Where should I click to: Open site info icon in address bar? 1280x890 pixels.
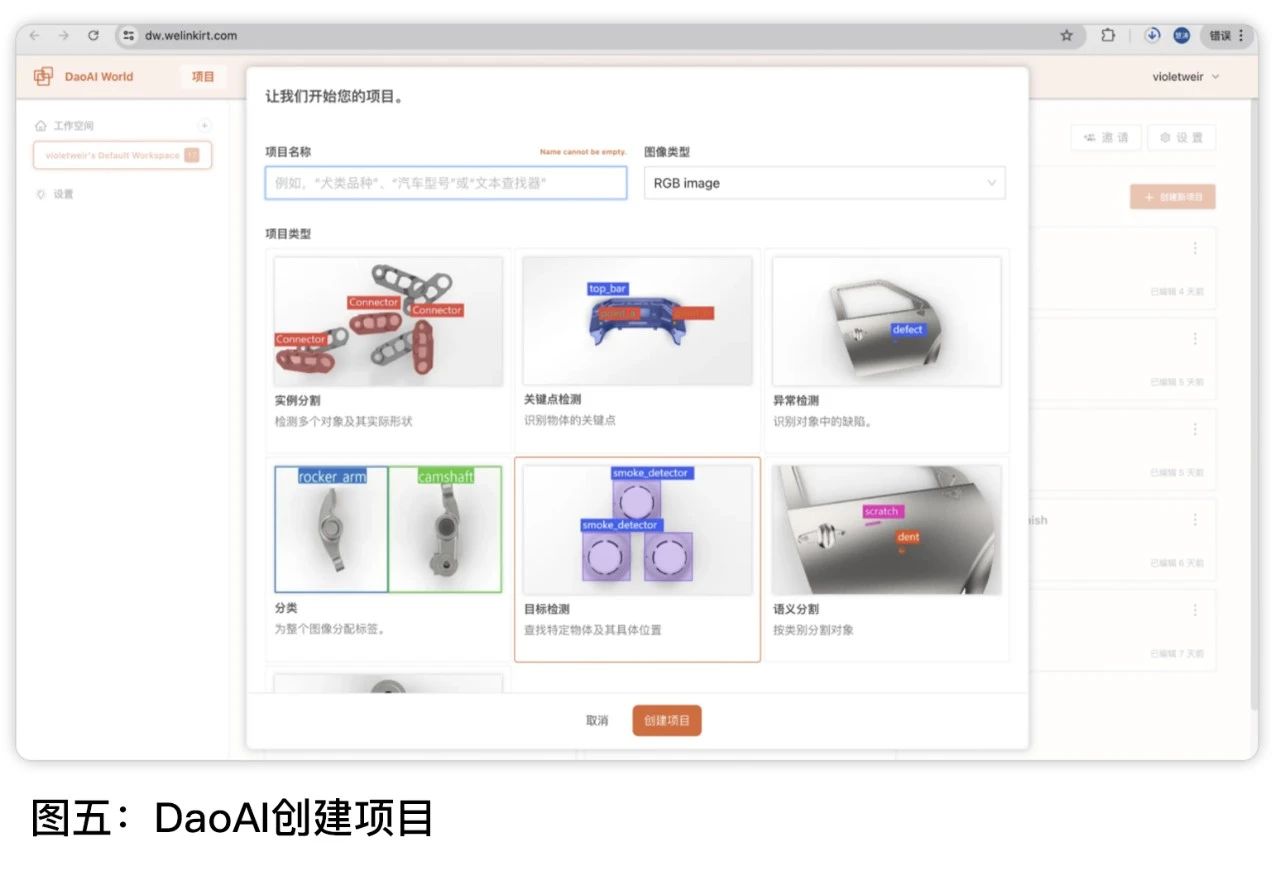click(x=128, y=35)
